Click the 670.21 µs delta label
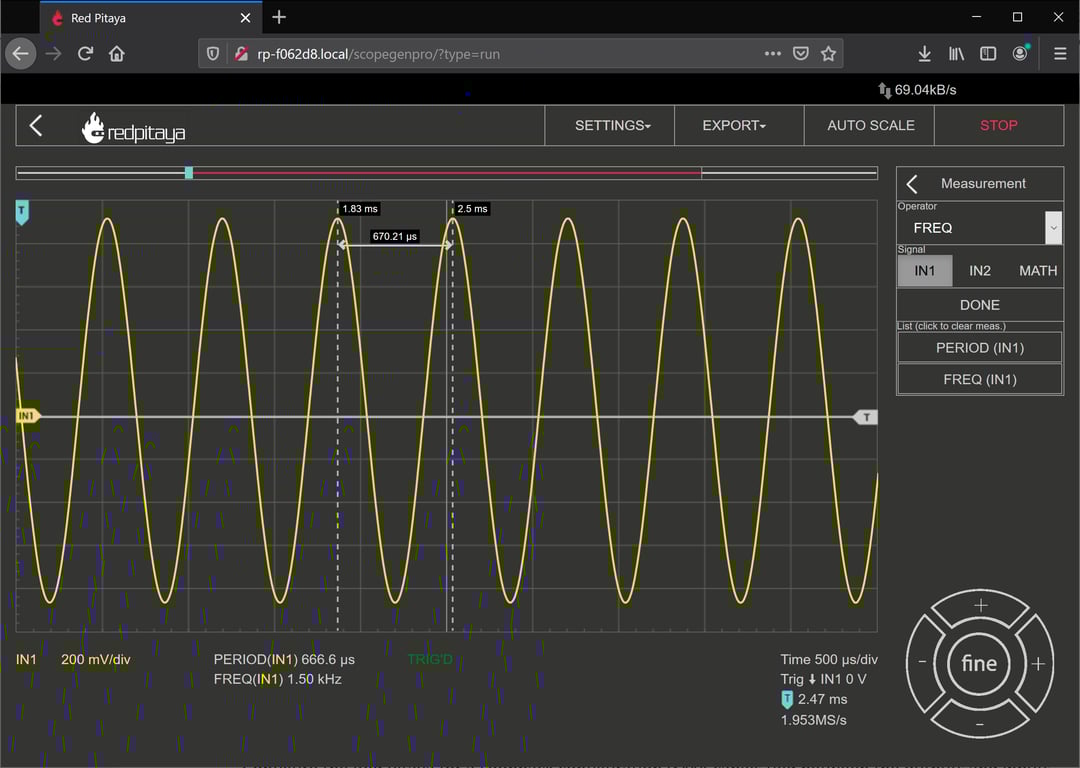1080x768 pixels. click(395, 236)
